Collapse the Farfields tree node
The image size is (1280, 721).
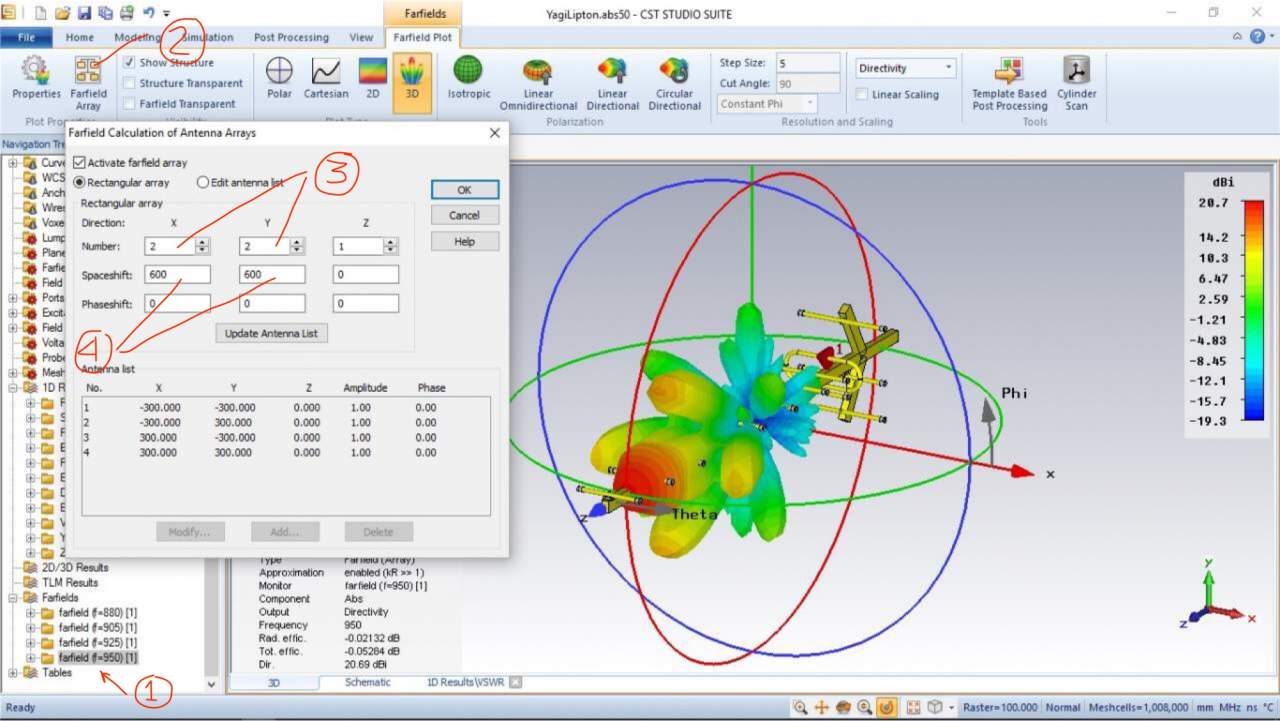coord(14,597)
